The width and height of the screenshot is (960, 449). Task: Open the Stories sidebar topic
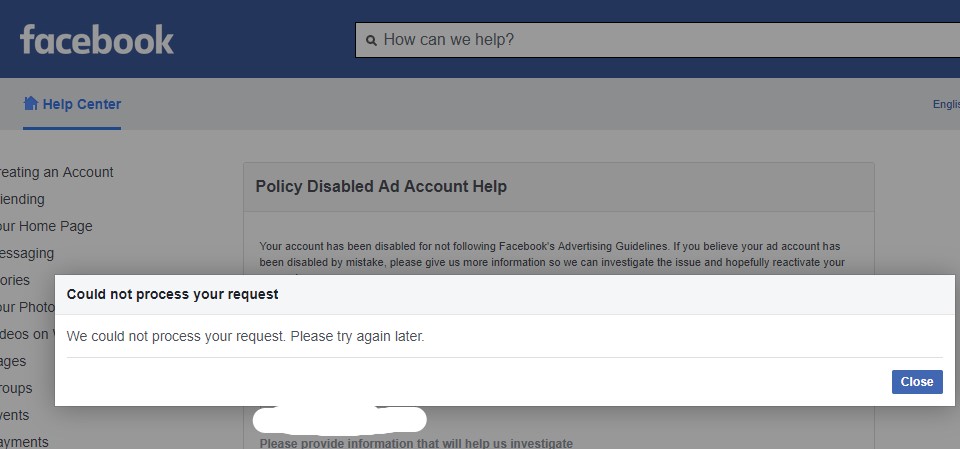(15, 280)
